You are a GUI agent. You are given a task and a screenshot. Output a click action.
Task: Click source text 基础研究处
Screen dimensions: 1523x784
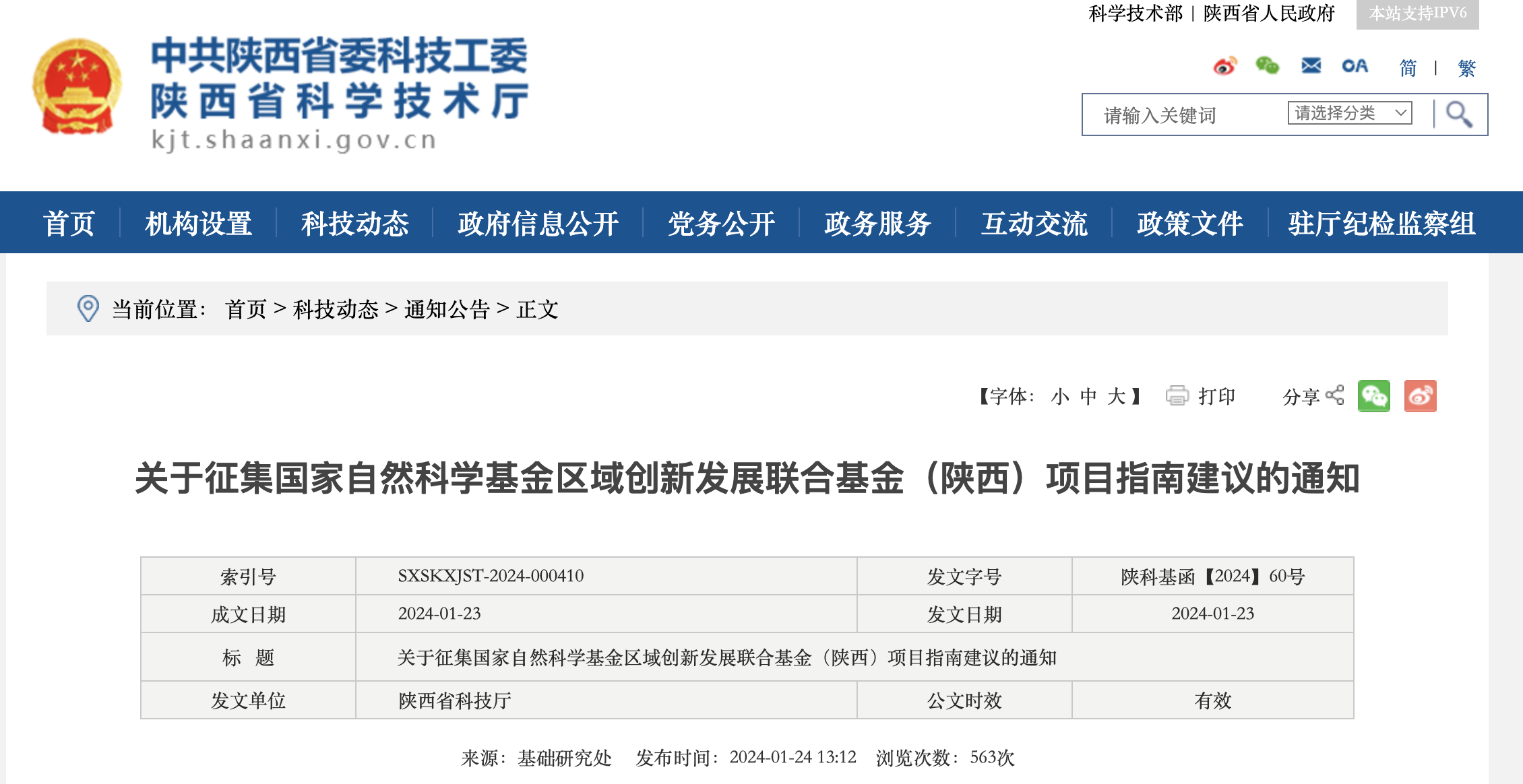pyautogui.click(x=565, y=758)
